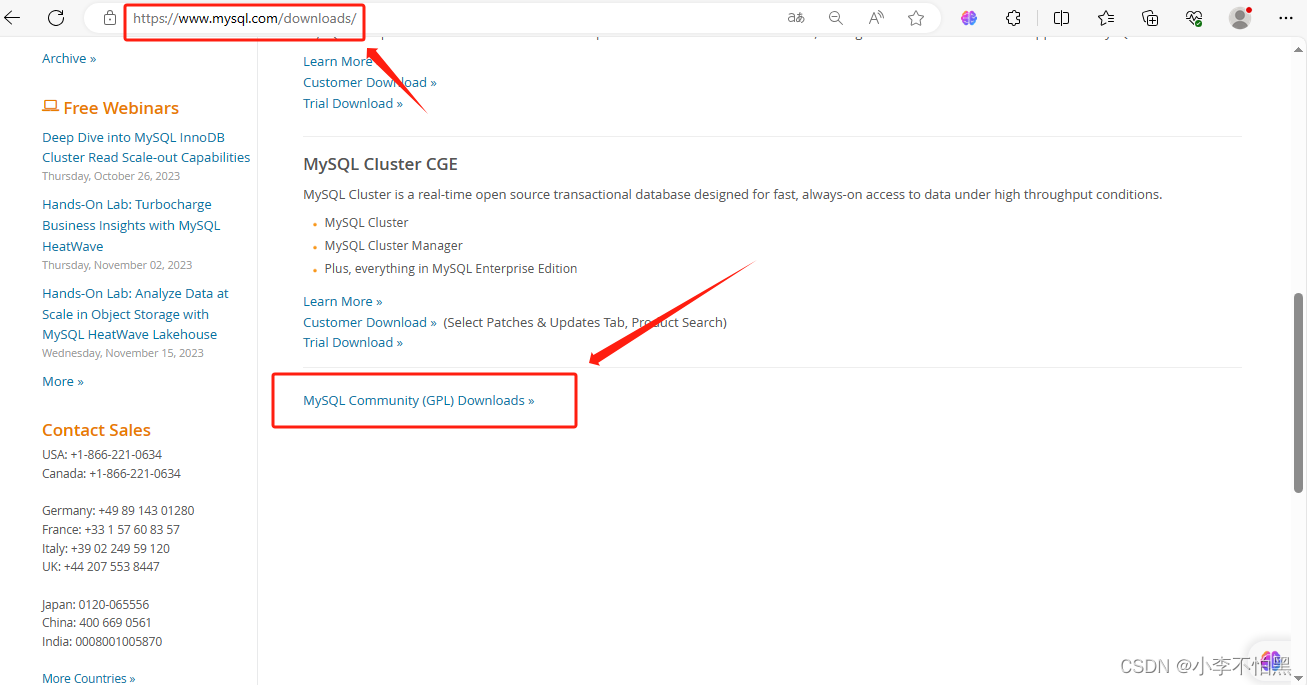This screenshot has width=1307, height=685.
Task: Open the Extensions puzzle-piece icon
Action: pos(1012,17)
